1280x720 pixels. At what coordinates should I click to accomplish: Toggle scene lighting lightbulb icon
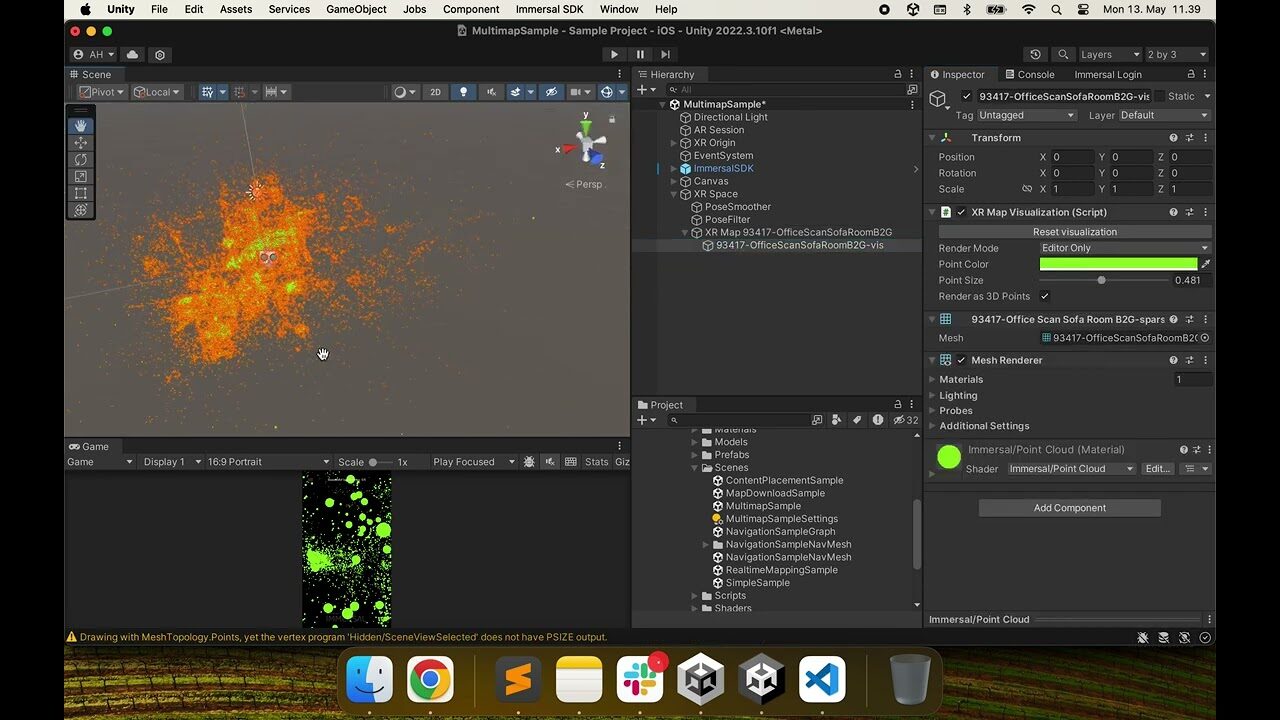463,92
